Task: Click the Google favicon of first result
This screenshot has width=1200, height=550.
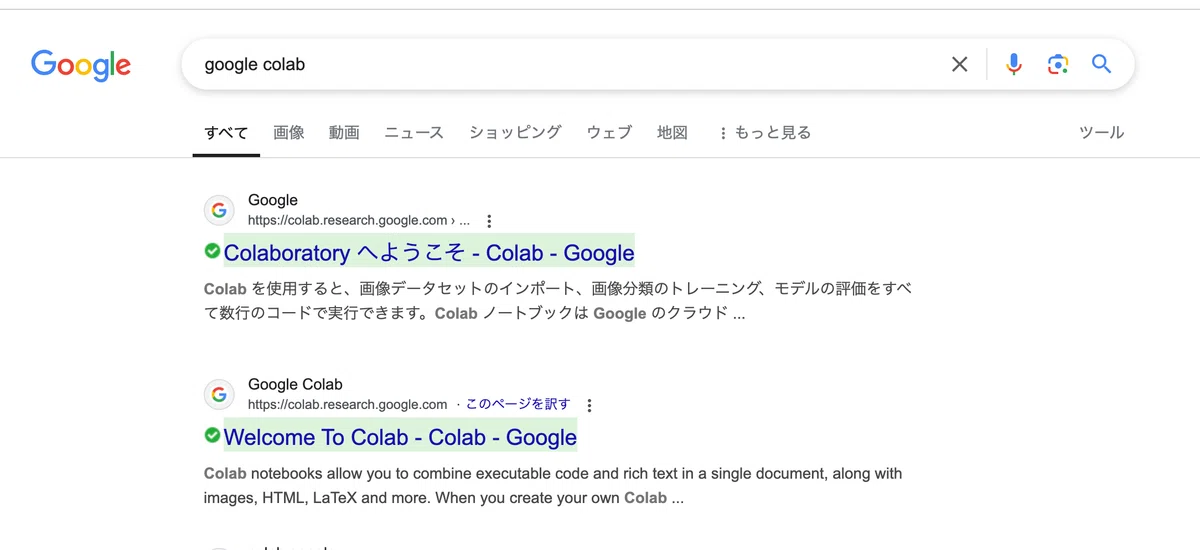Action: 219,210
